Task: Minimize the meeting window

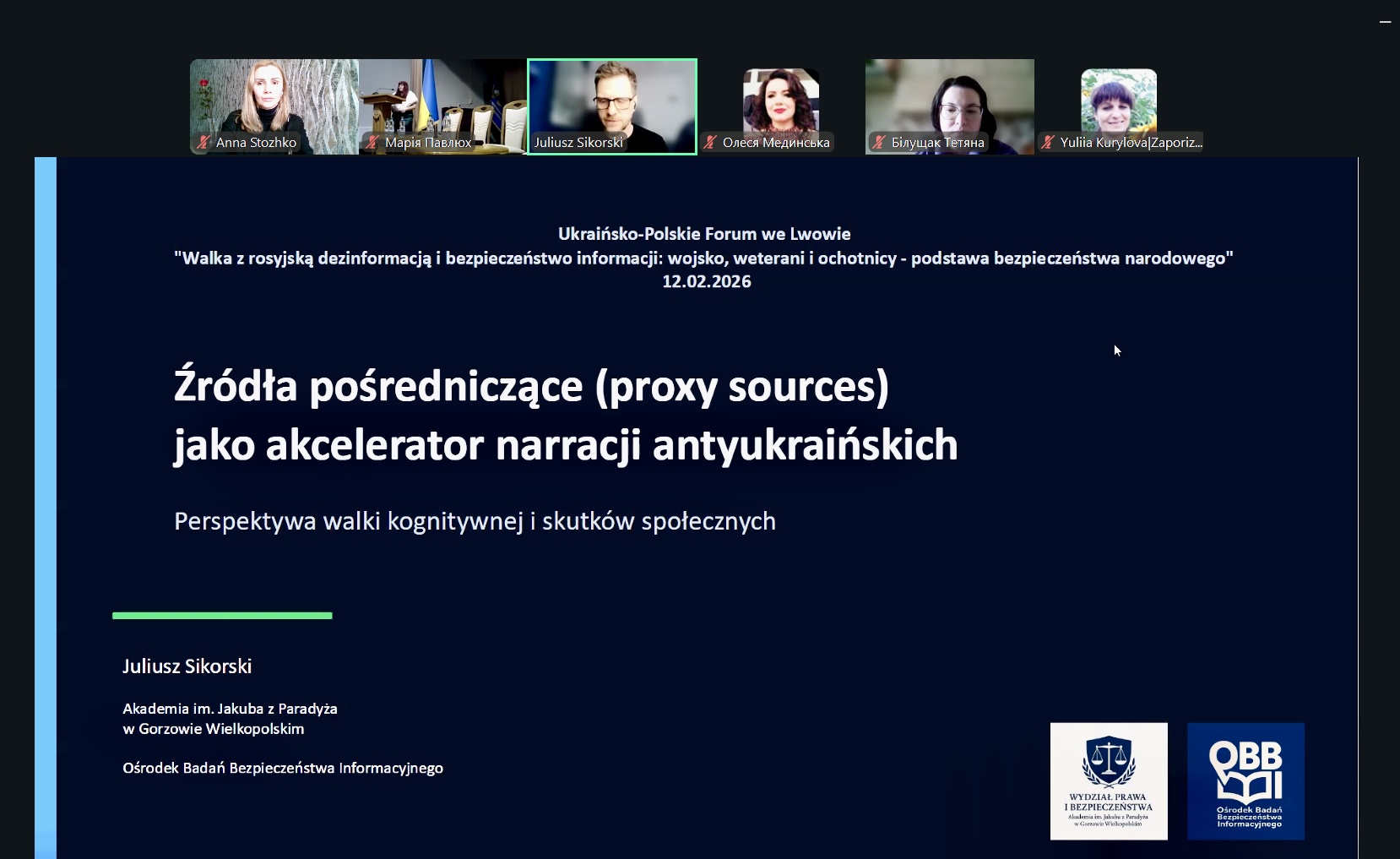Action: [x=1385, y=22]
